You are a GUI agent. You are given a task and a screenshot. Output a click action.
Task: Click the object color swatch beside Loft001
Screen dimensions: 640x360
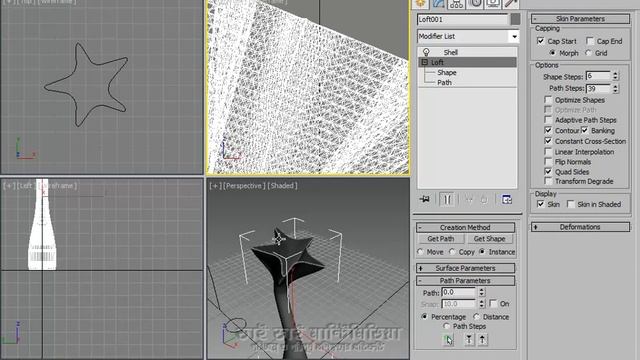click(516, 19)
